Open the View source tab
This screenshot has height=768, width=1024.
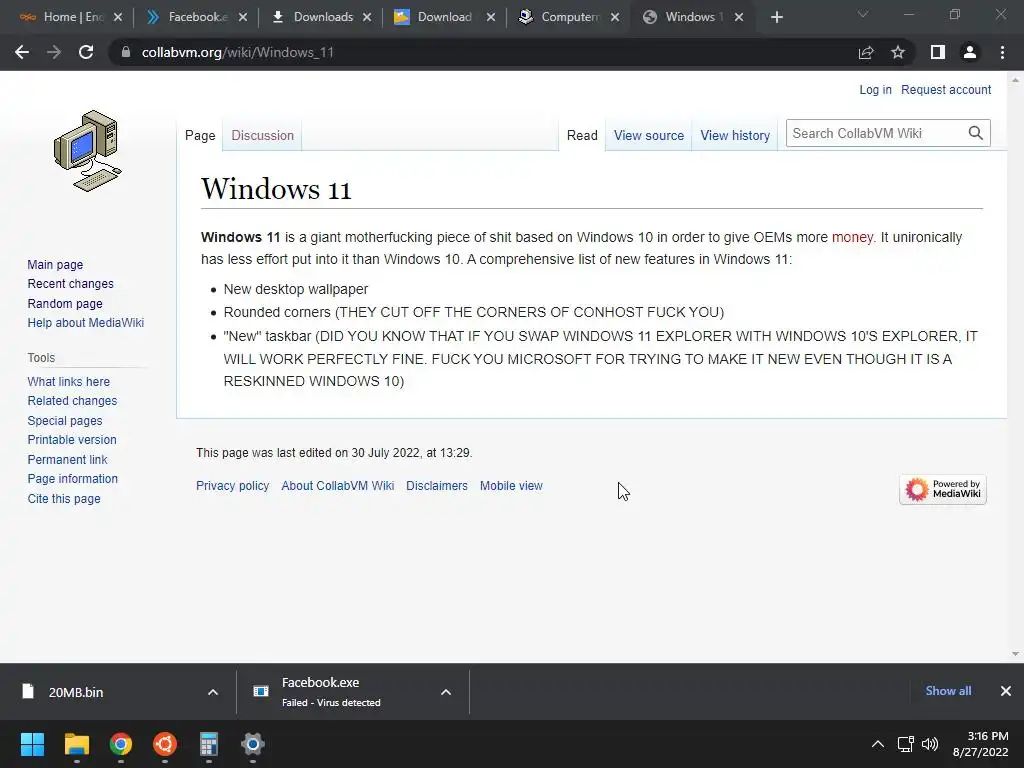click(x=648, y=135)
